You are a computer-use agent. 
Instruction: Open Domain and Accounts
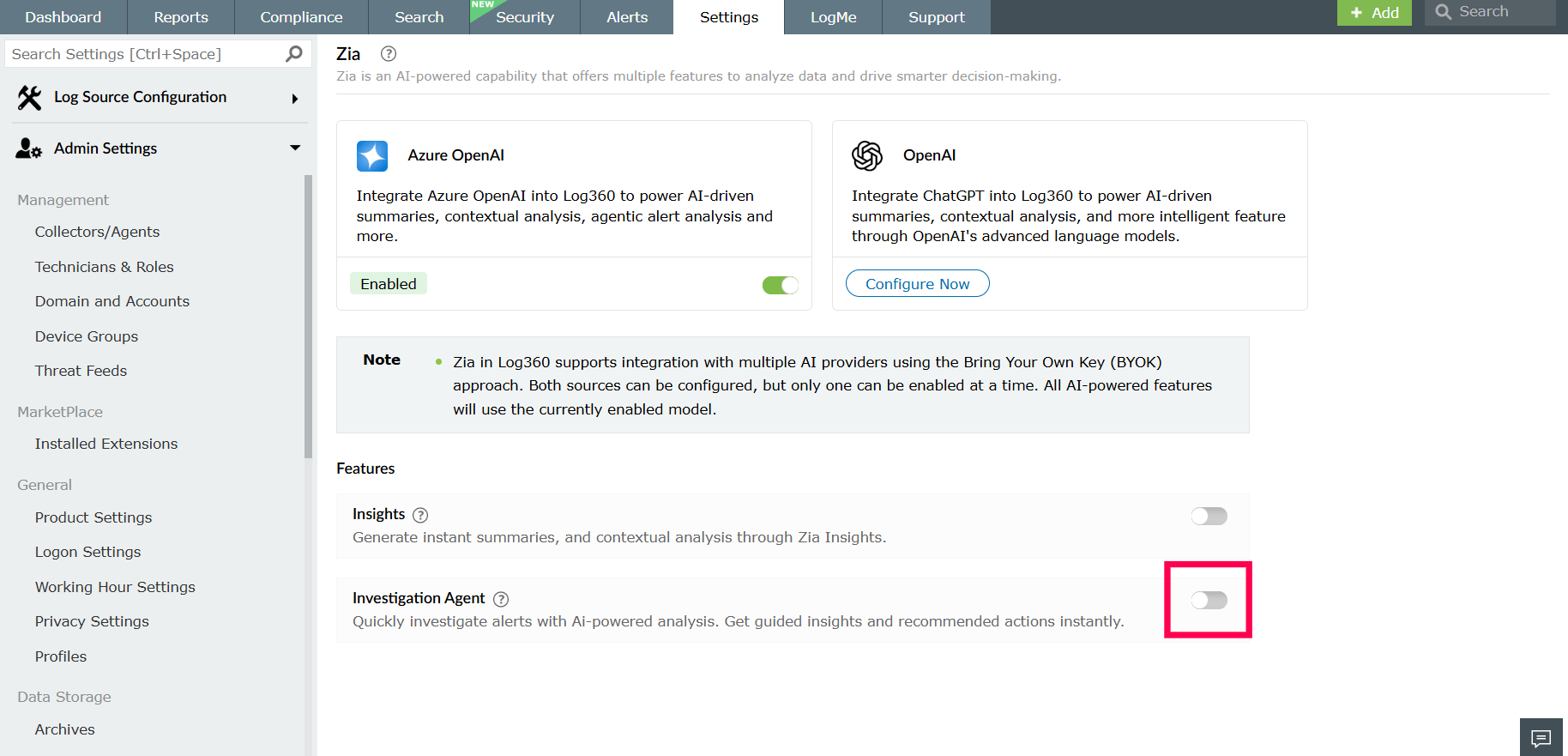pos(112,301)
